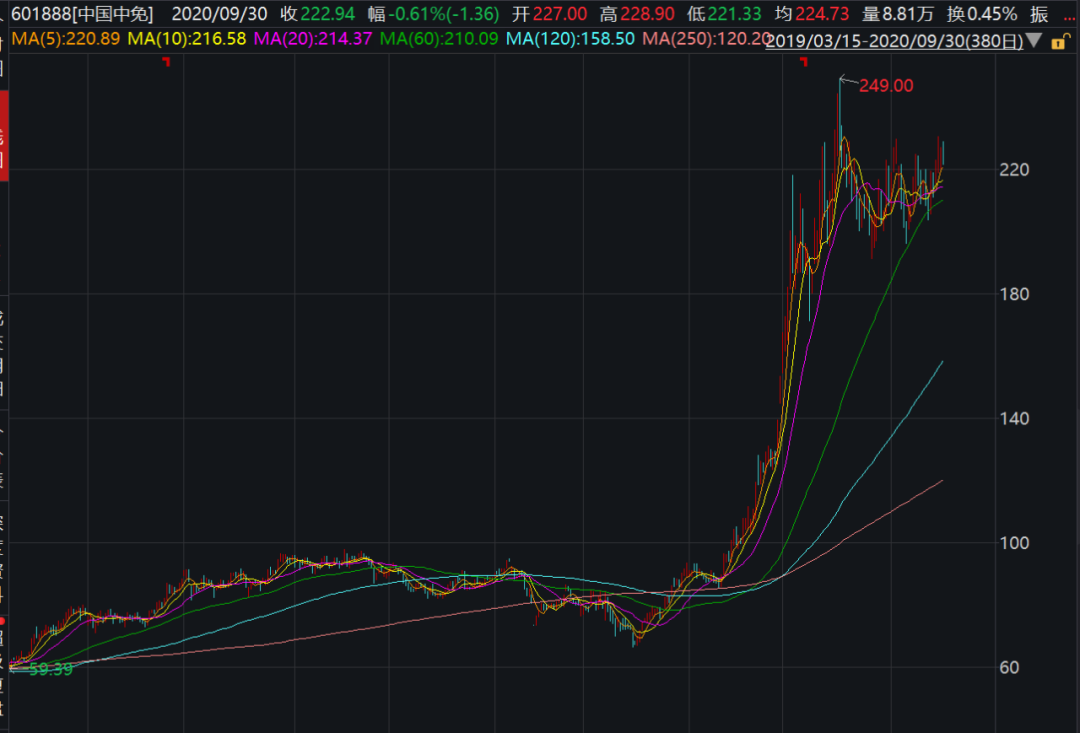Toggle the MA(5) moving average label
1080x733 pixels.
pos(65,39)
